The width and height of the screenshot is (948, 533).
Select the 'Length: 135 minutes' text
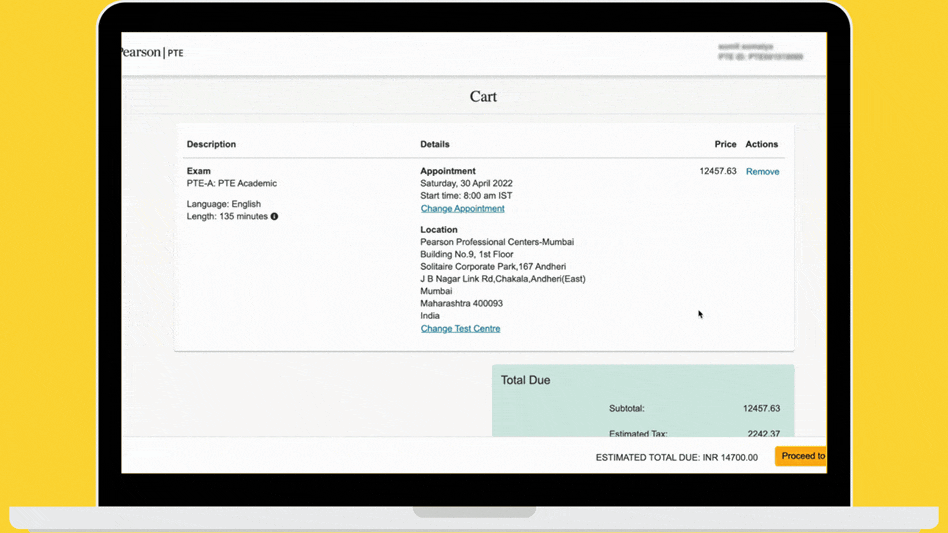(x=227, y=216)
